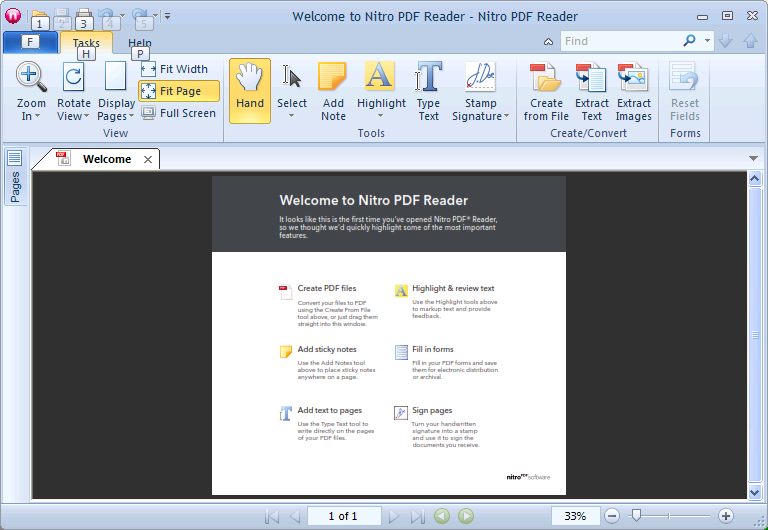The height and width of the screenshot is (530, 768).
Task: Click the zoom out minus button
Action: pos(612,516)
